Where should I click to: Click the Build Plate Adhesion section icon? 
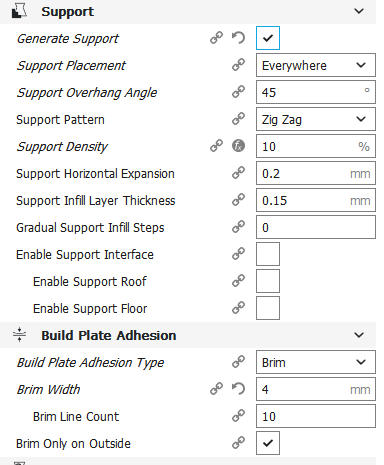(19, 335)
